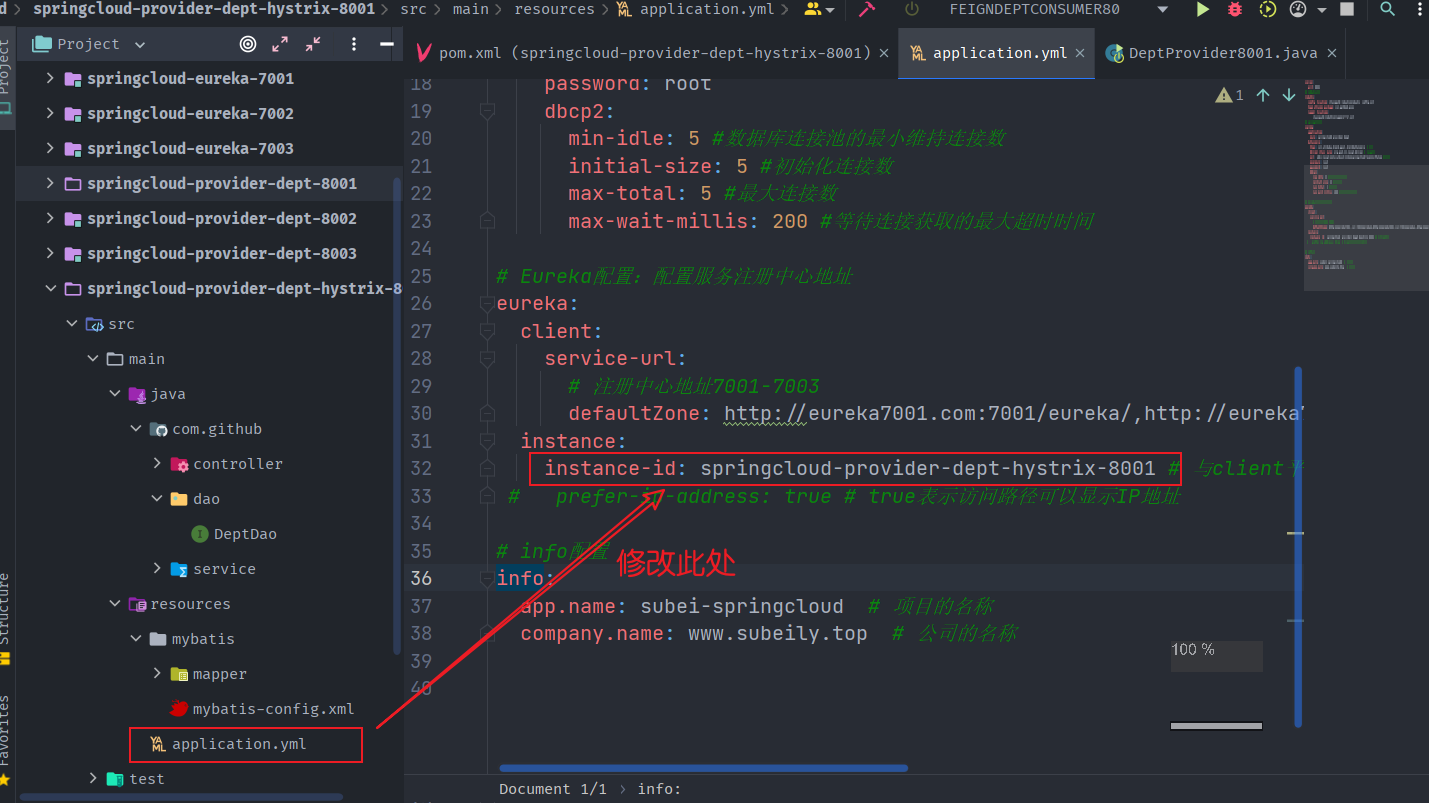Select opened file target icon in Project panel
The height and width of the screenshot is (803, 1429).
click(x=248, y=44)
